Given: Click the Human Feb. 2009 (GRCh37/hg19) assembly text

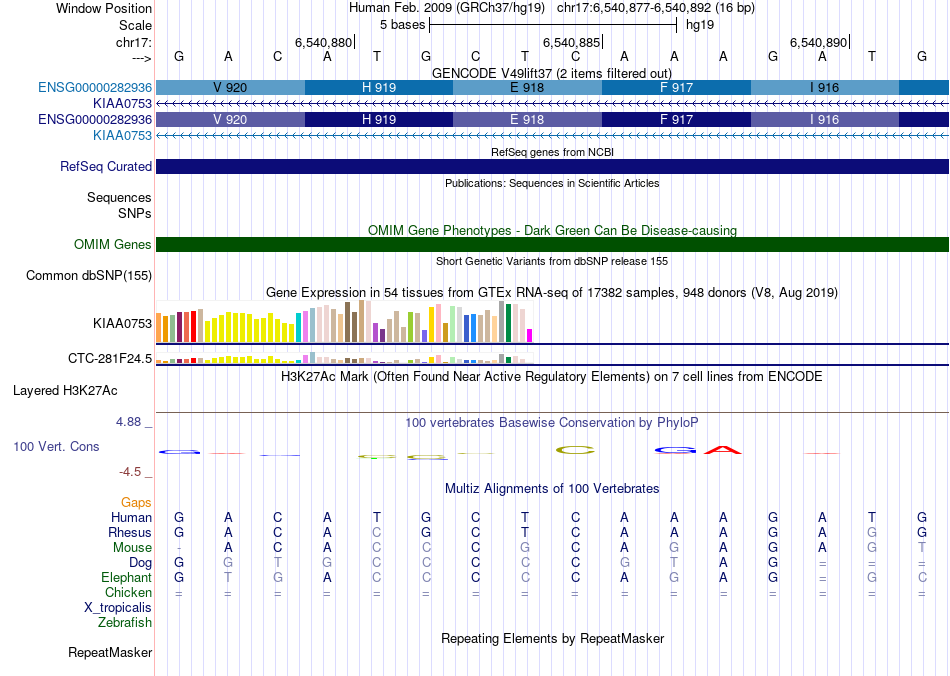Looking at the screenshot, I should tap(447, 8).
